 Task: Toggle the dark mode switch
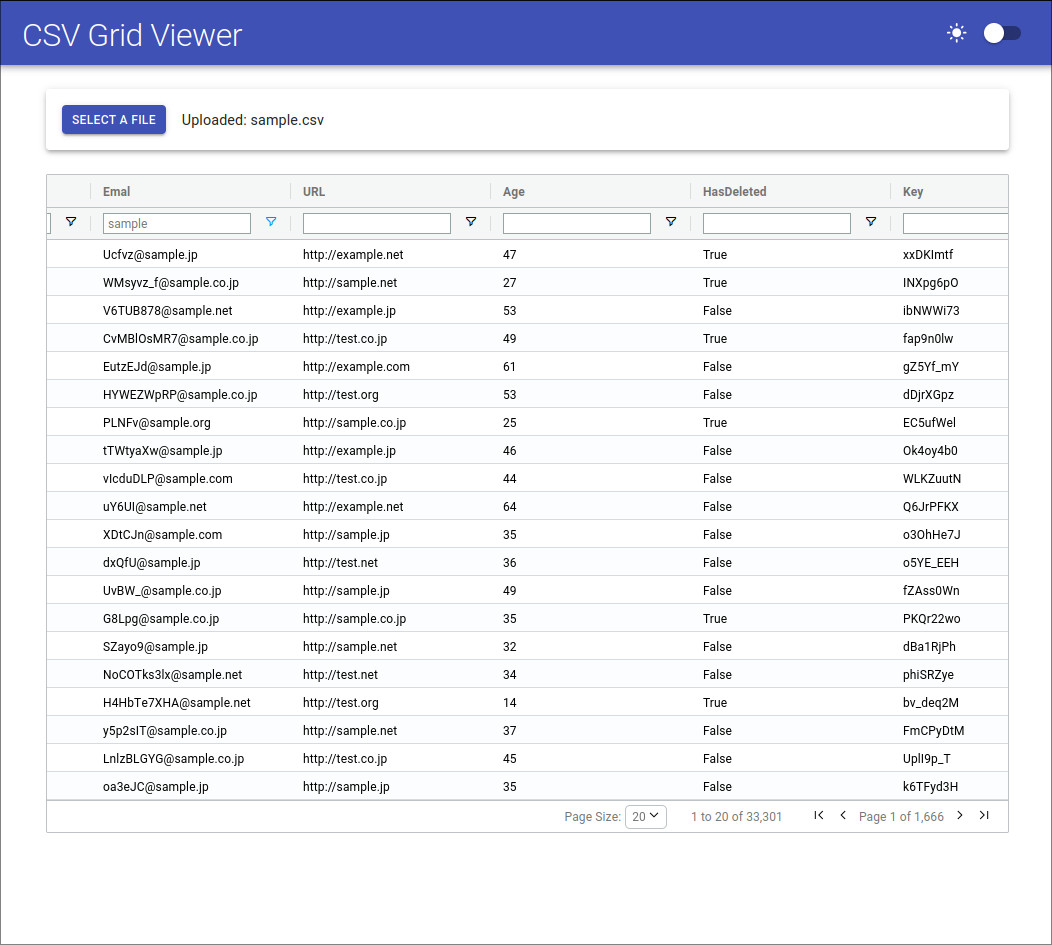pyautogui.click(x=1002, y=33)
